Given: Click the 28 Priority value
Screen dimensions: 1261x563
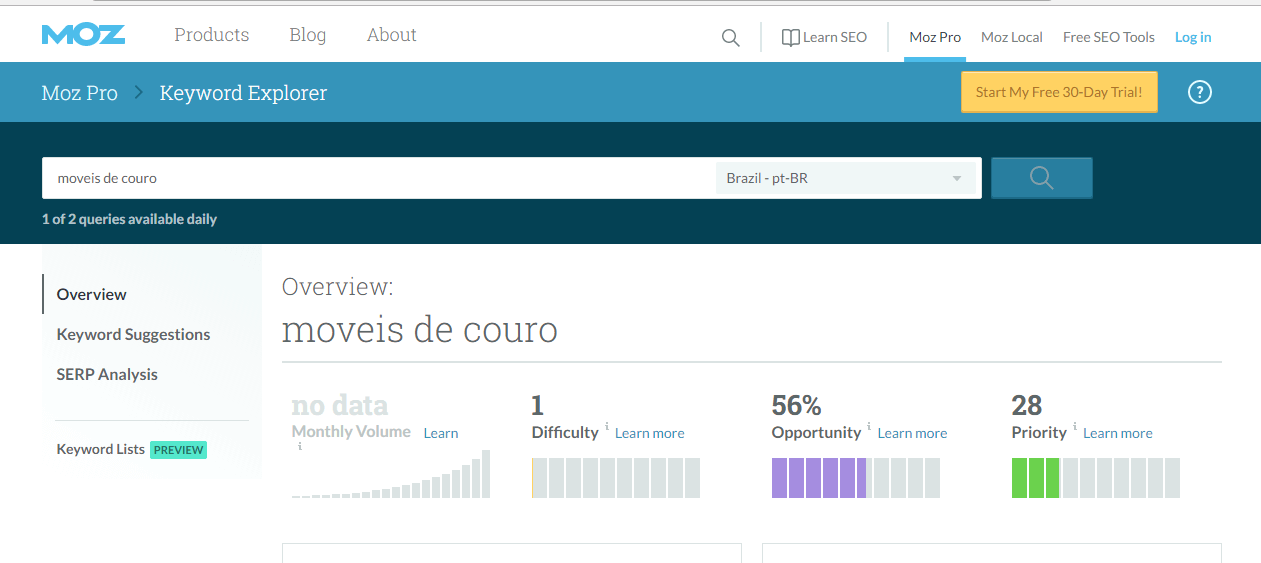Looking at the screenshot, I should 1027,405.
